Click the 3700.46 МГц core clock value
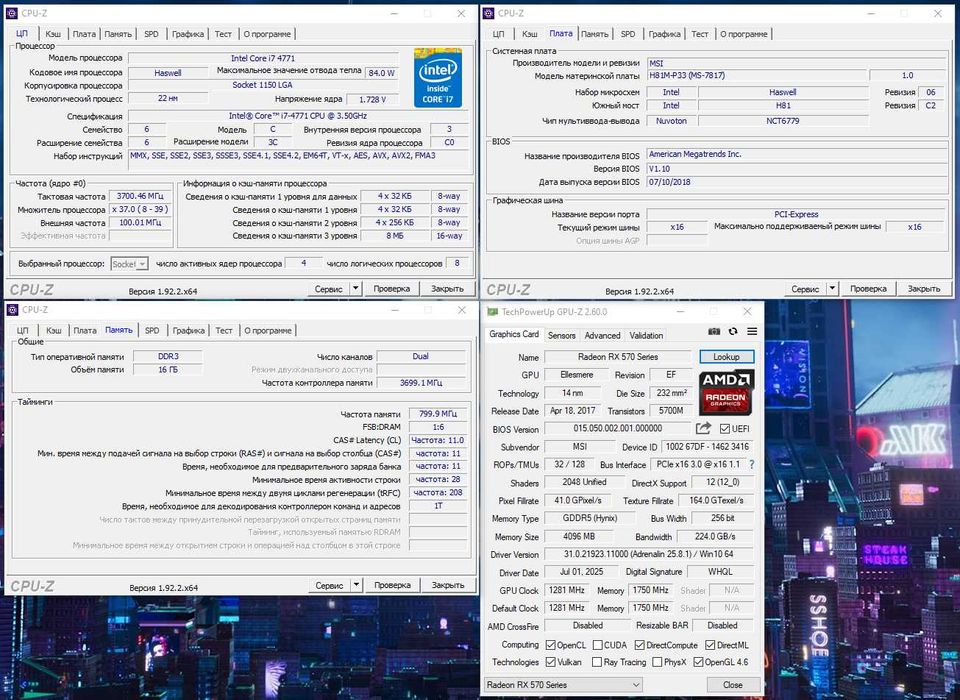 (x=140, y=196)
